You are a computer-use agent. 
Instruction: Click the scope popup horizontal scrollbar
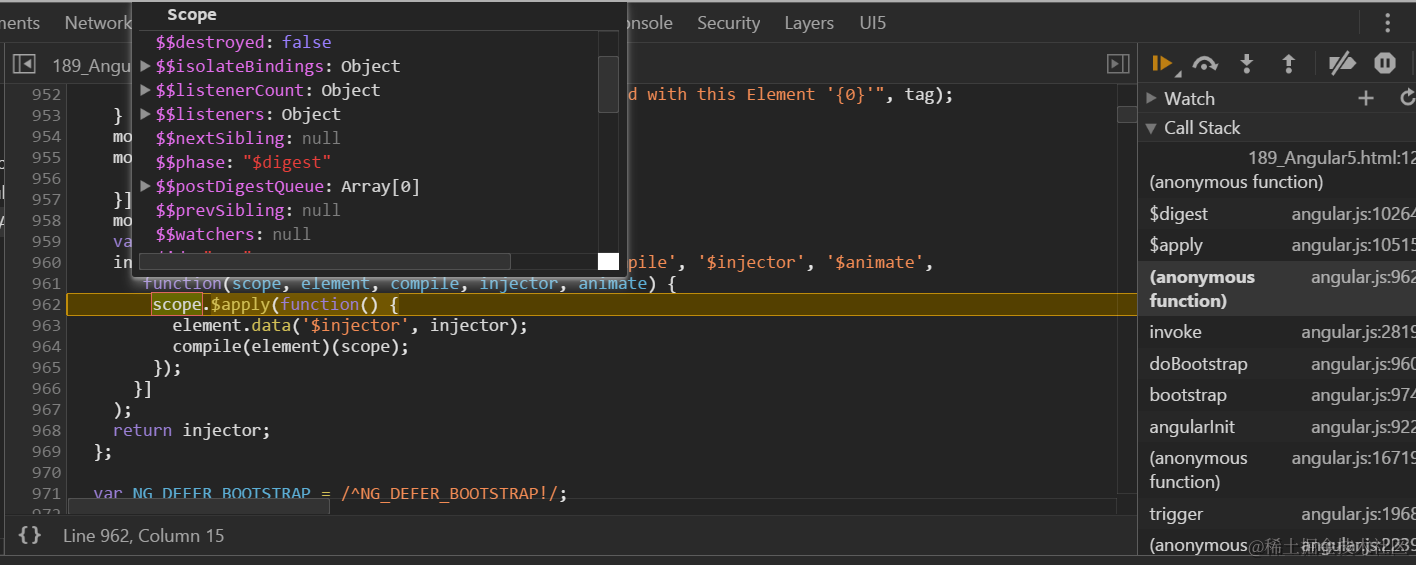(324, 261)
